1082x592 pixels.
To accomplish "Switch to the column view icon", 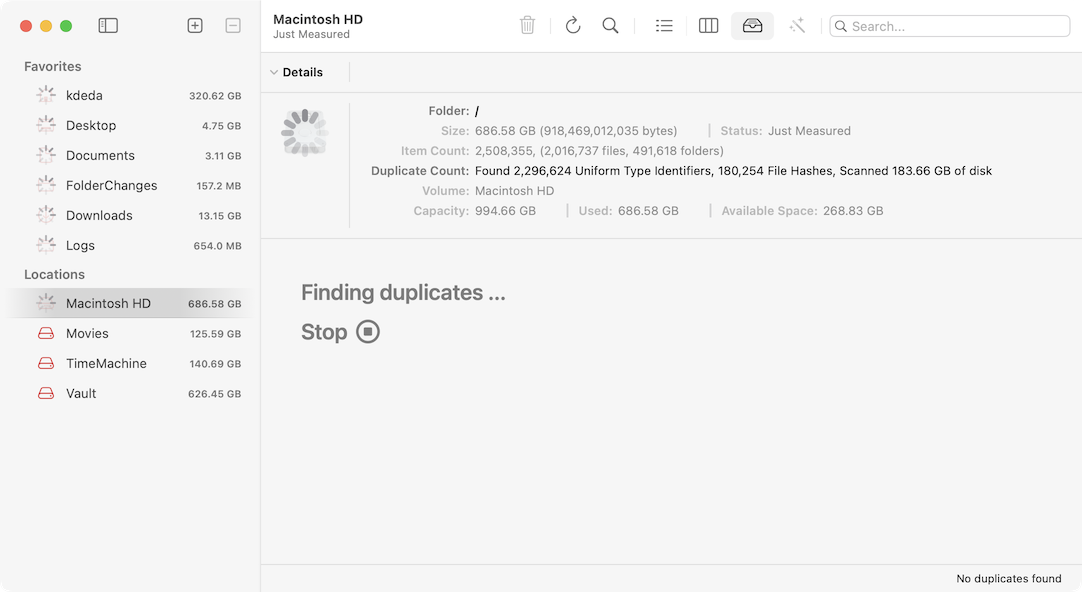I will (708, 25).
